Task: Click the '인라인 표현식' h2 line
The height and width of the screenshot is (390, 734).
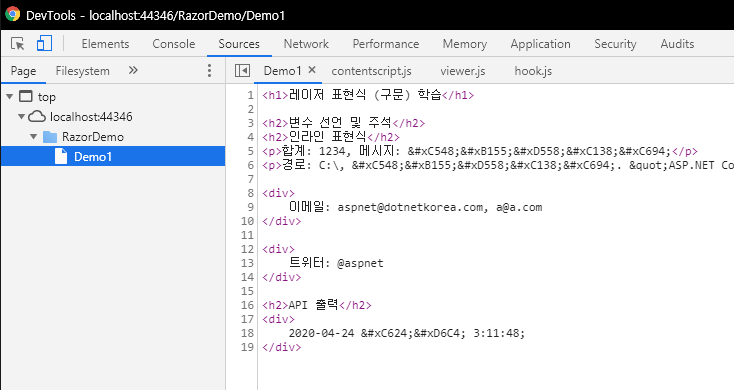Action: (331, 137)
